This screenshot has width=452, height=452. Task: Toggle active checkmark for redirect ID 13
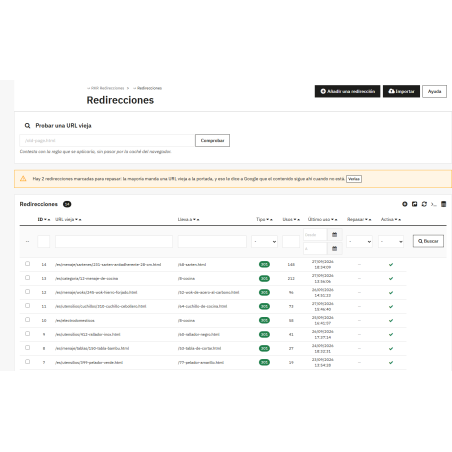pyautogui.click(x=391, y=278)
